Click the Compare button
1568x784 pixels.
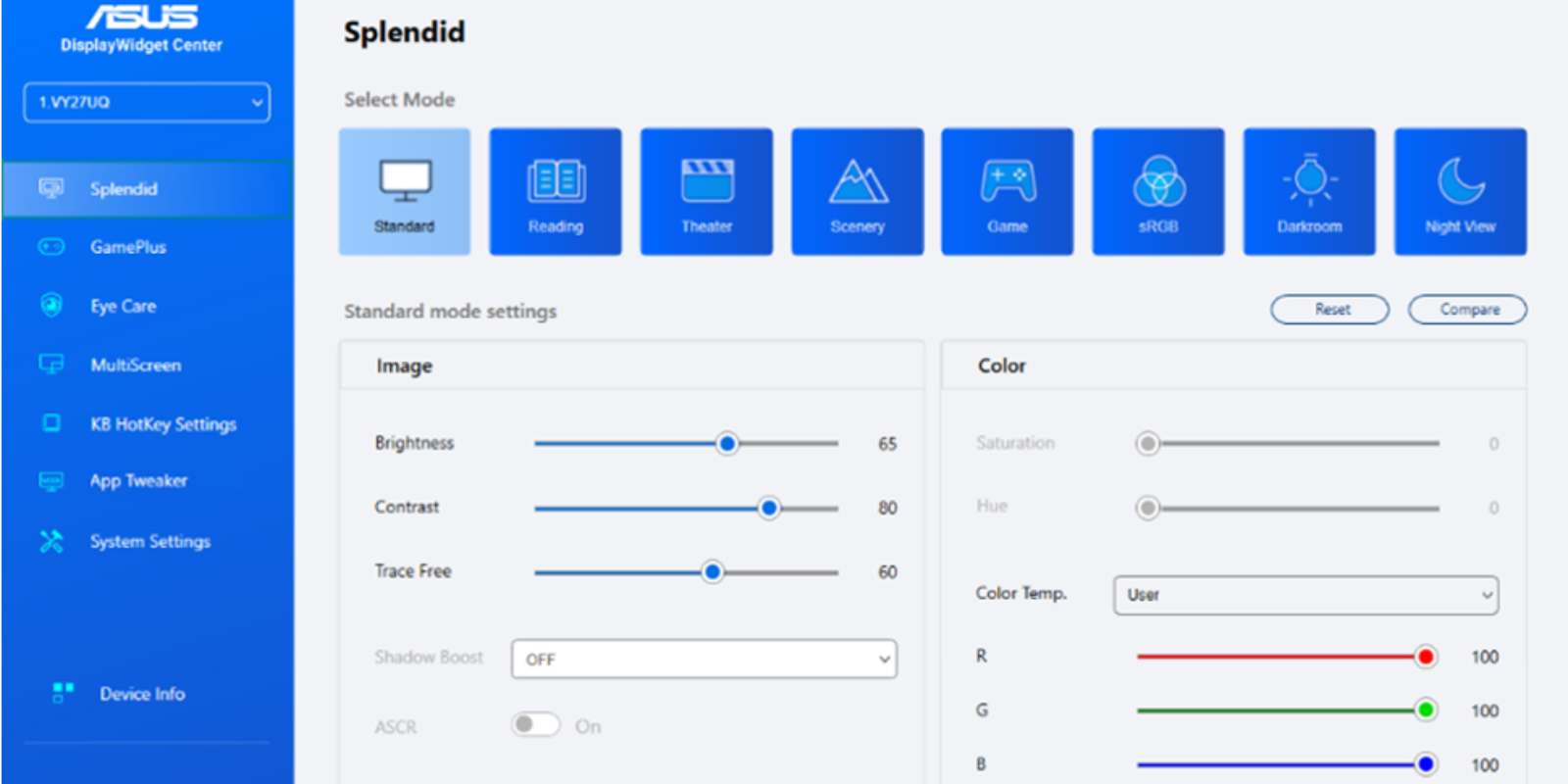(x=1467, y=310)
